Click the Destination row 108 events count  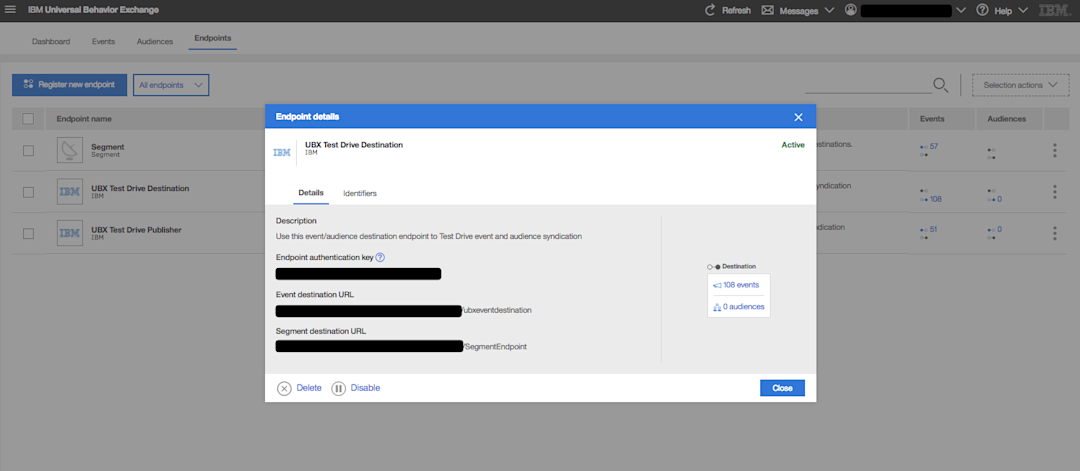click(935, 200)
